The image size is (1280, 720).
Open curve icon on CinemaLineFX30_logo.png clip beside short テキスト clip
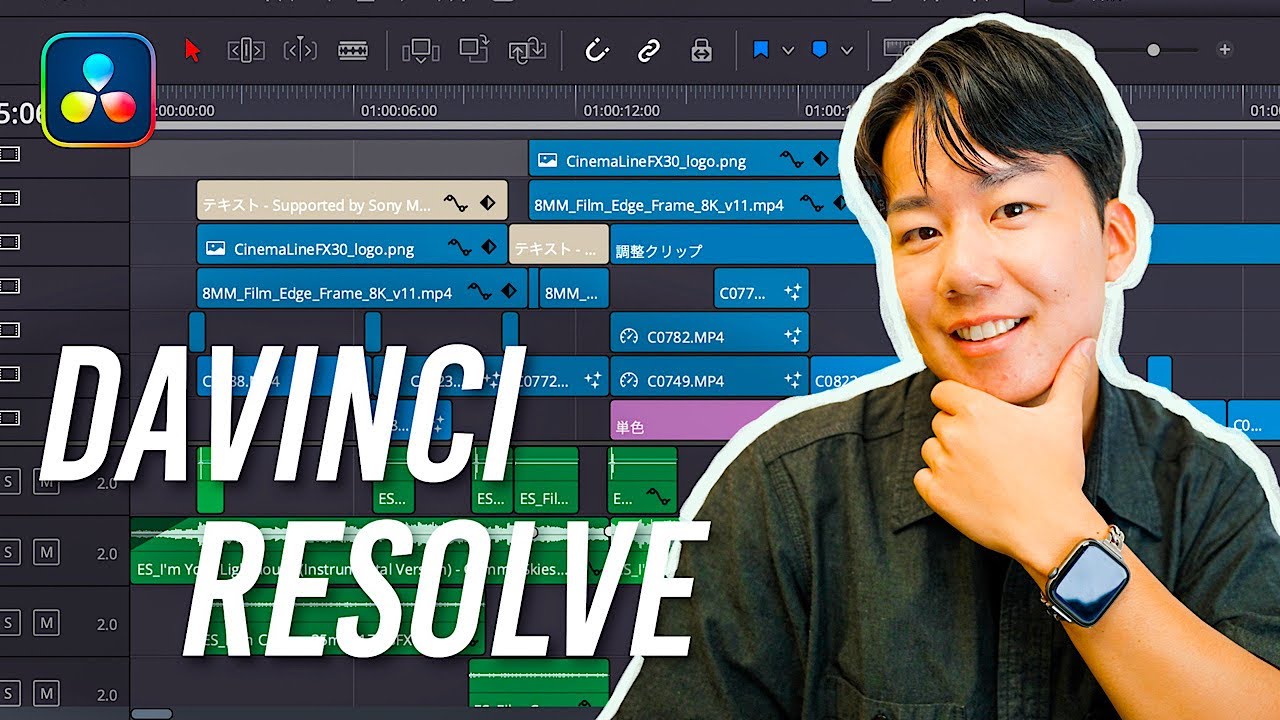pyautogui.click(x=459, y=248)
